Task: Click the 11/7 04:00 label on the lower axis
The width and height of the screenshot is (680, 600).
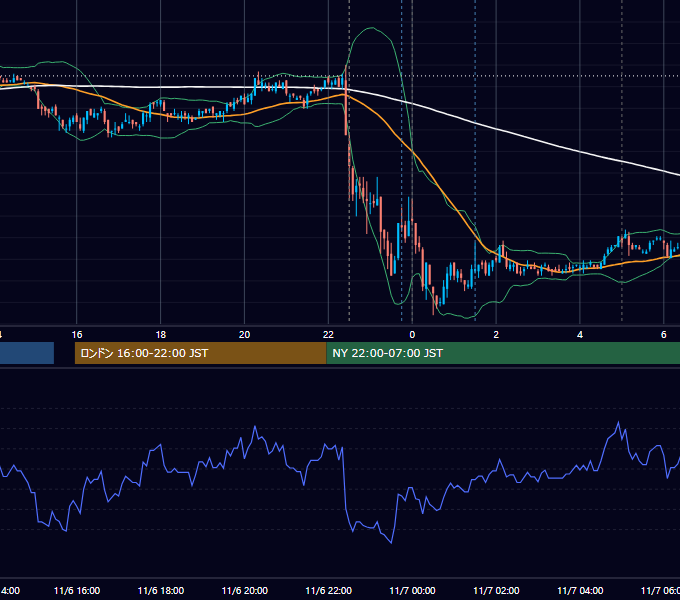Action: tap(580, 590)
